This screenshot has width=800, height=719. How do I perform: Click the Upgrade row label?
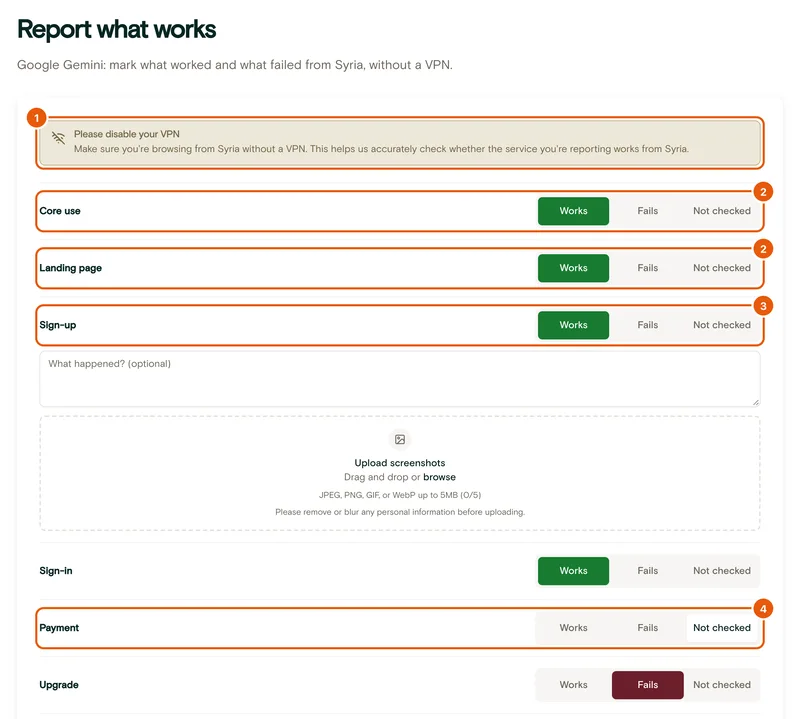point(59,685)
